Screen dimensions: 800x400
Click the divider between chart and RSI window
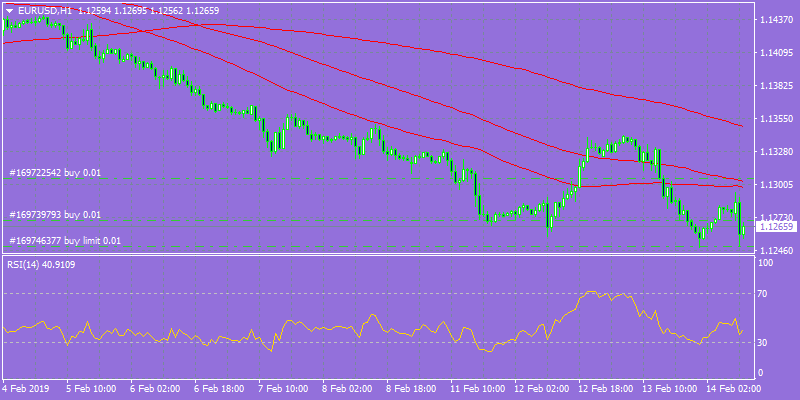coord(378,255)
